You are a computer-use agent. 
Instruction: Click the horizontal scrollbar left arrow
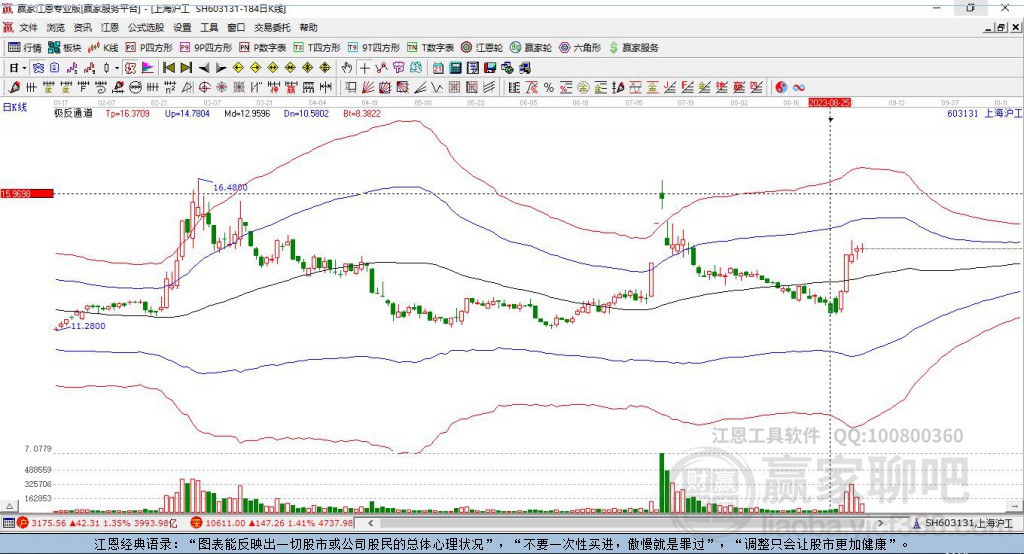tap(371, 523)
